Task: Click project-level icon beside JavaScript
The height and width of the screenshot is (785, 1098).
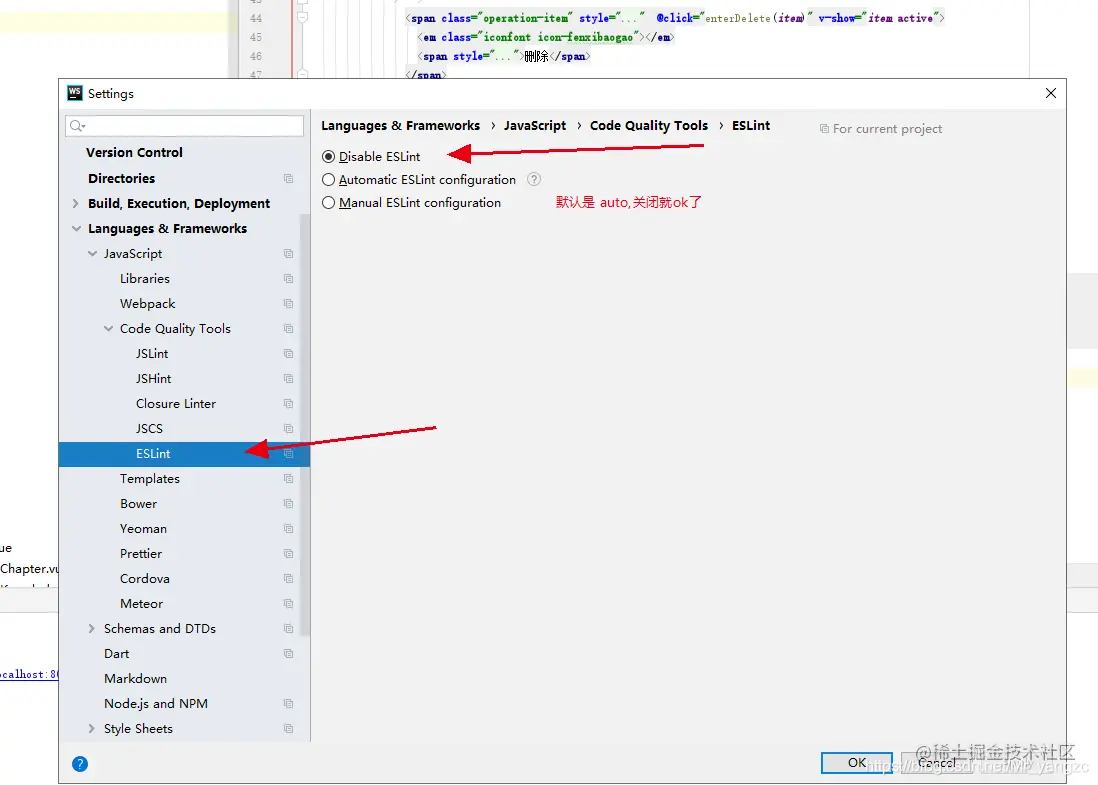Action: click(x=289, y=253)
